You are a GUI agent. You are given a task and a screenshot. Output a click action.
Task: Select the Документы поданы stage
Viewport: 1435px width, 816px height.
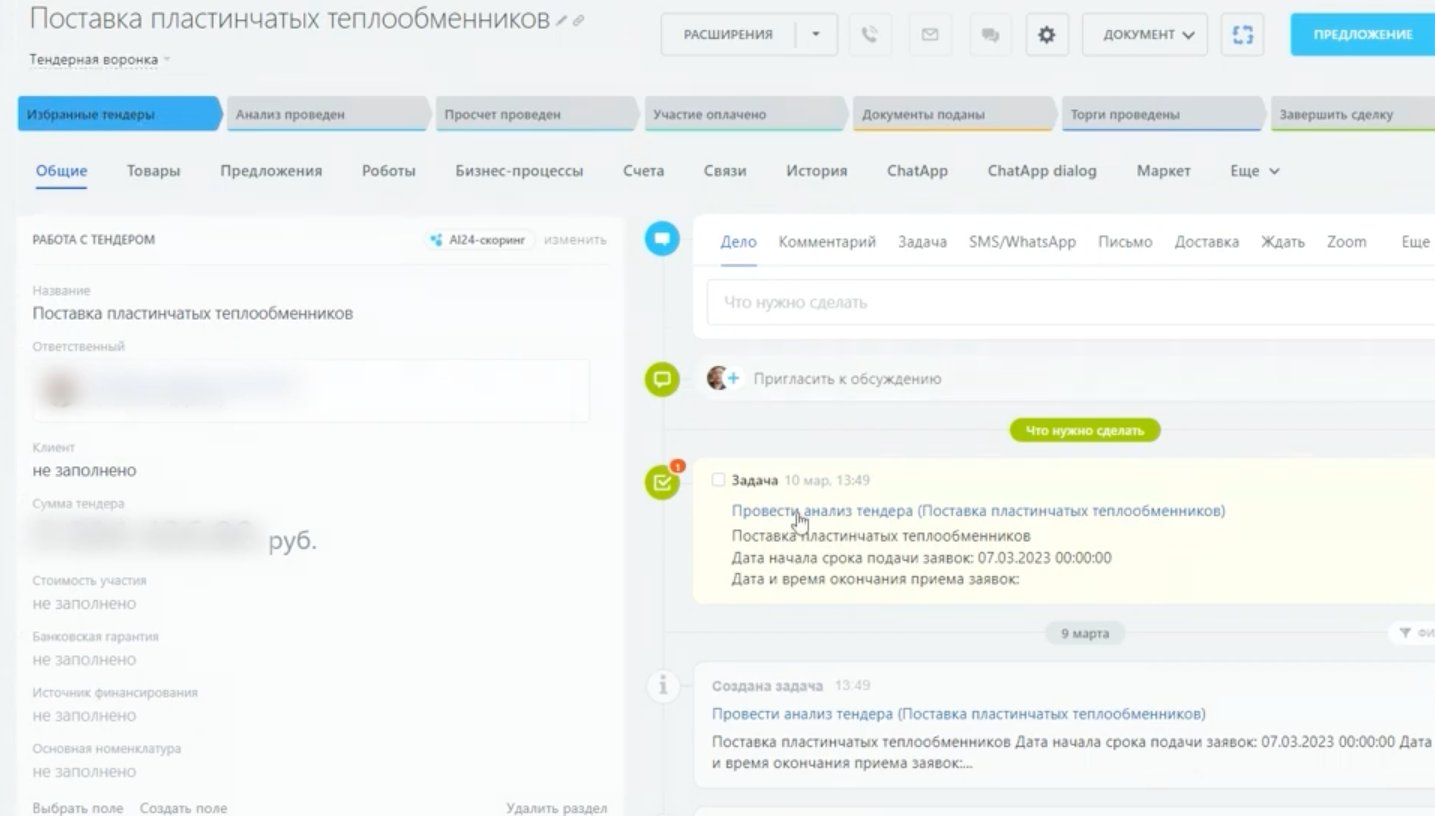pos(953,114)
